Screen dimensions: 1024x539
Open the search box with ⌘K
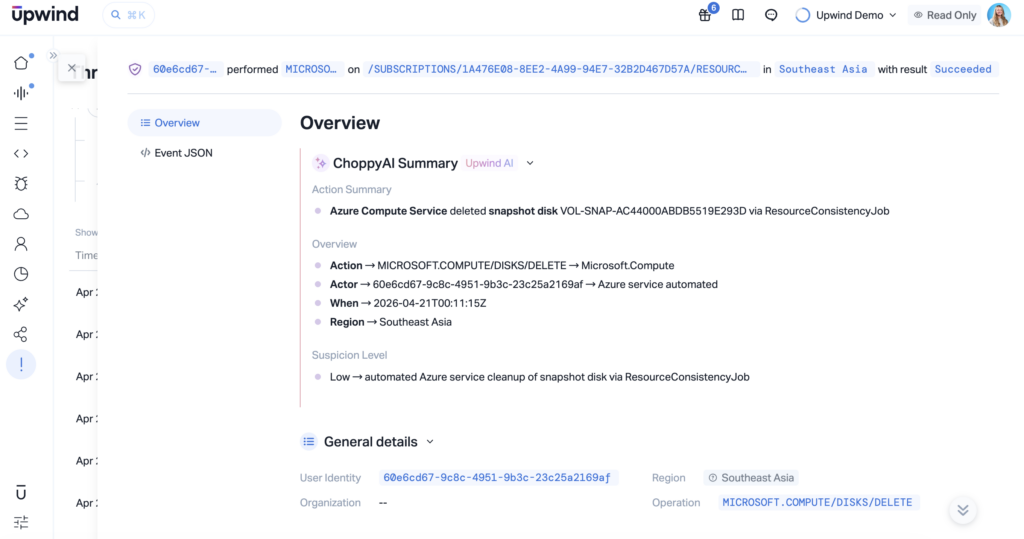coord(129,15)
